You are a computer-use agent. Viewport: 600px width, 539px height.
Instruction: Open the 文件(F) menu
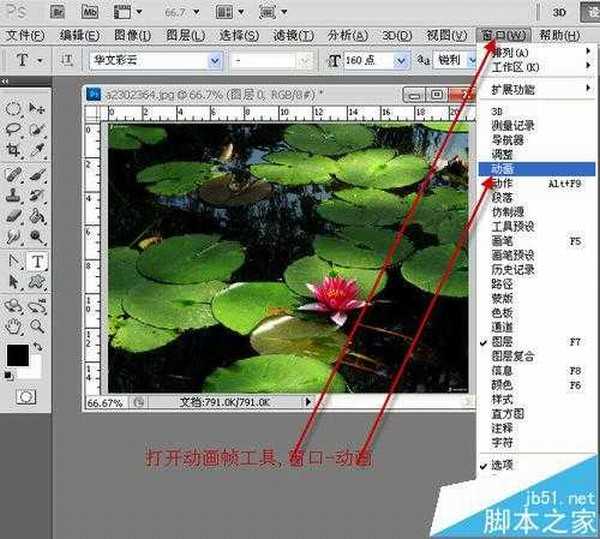25,36
